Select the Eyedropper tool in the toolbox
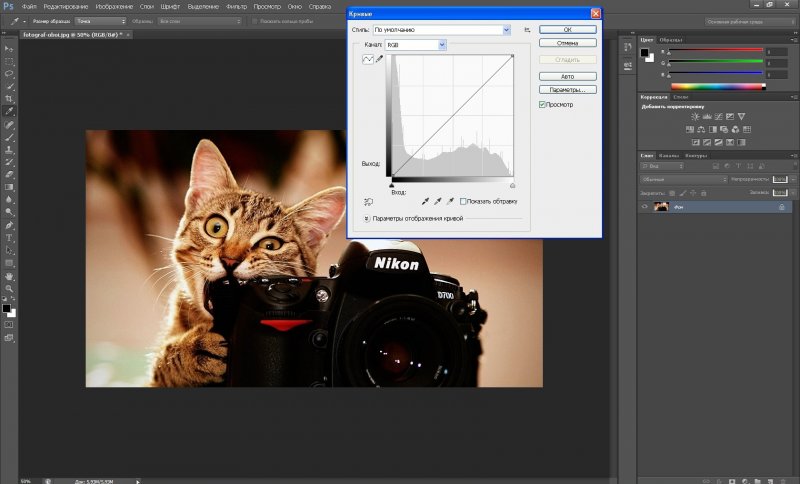 (x=9, y=112)
